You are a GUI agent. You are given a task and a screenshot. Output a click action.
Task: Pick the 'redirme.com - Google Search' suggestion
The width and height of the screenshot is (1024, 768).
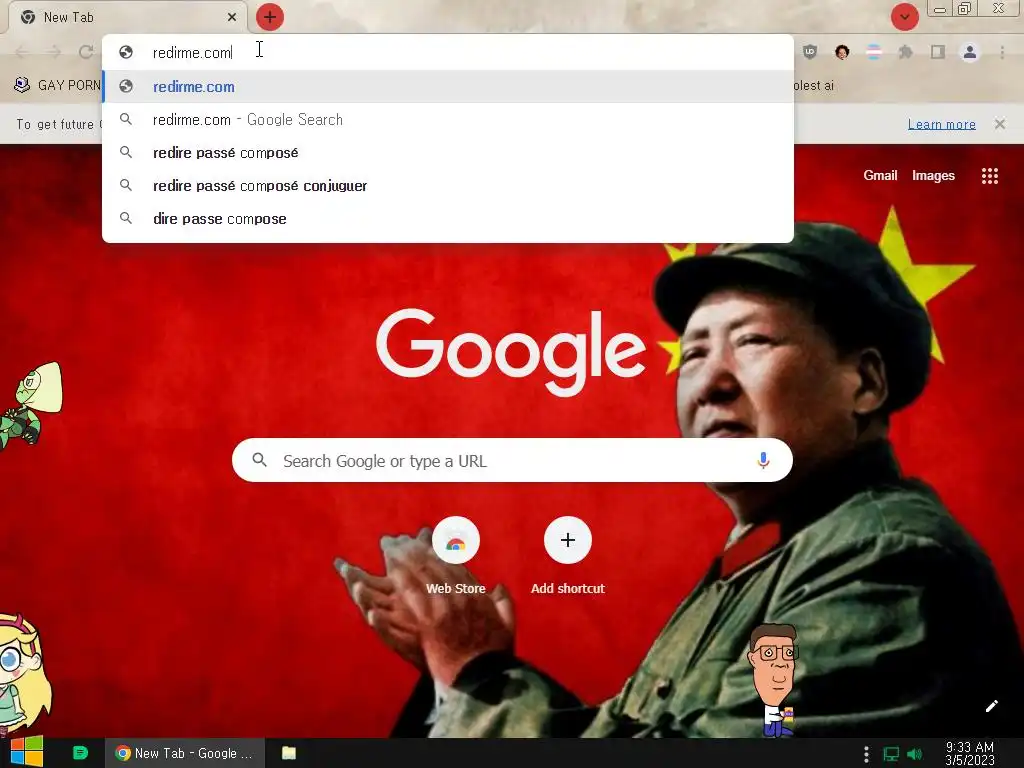(447, 120)
